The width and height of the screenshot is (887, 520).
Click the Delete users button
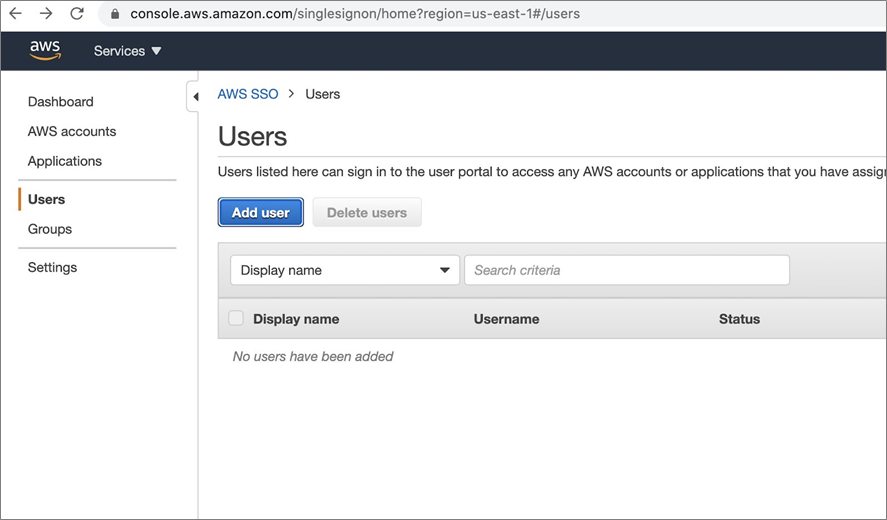(x=367, y=212)
